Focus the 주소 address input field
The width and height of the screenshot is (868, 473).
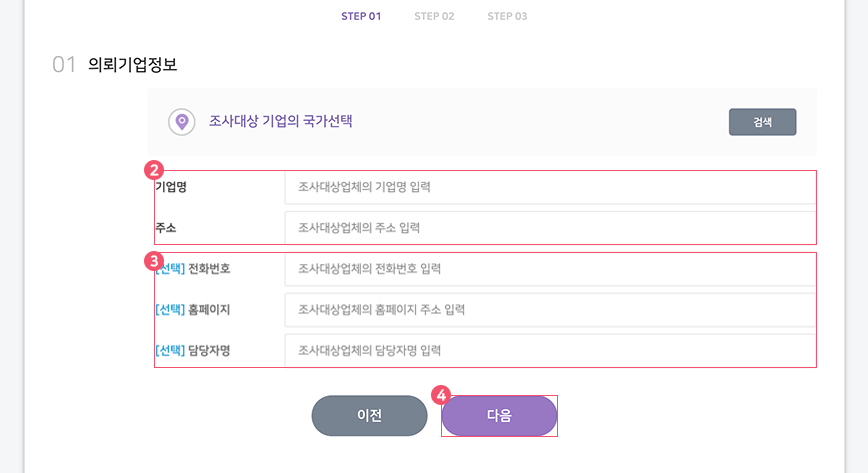550,228
